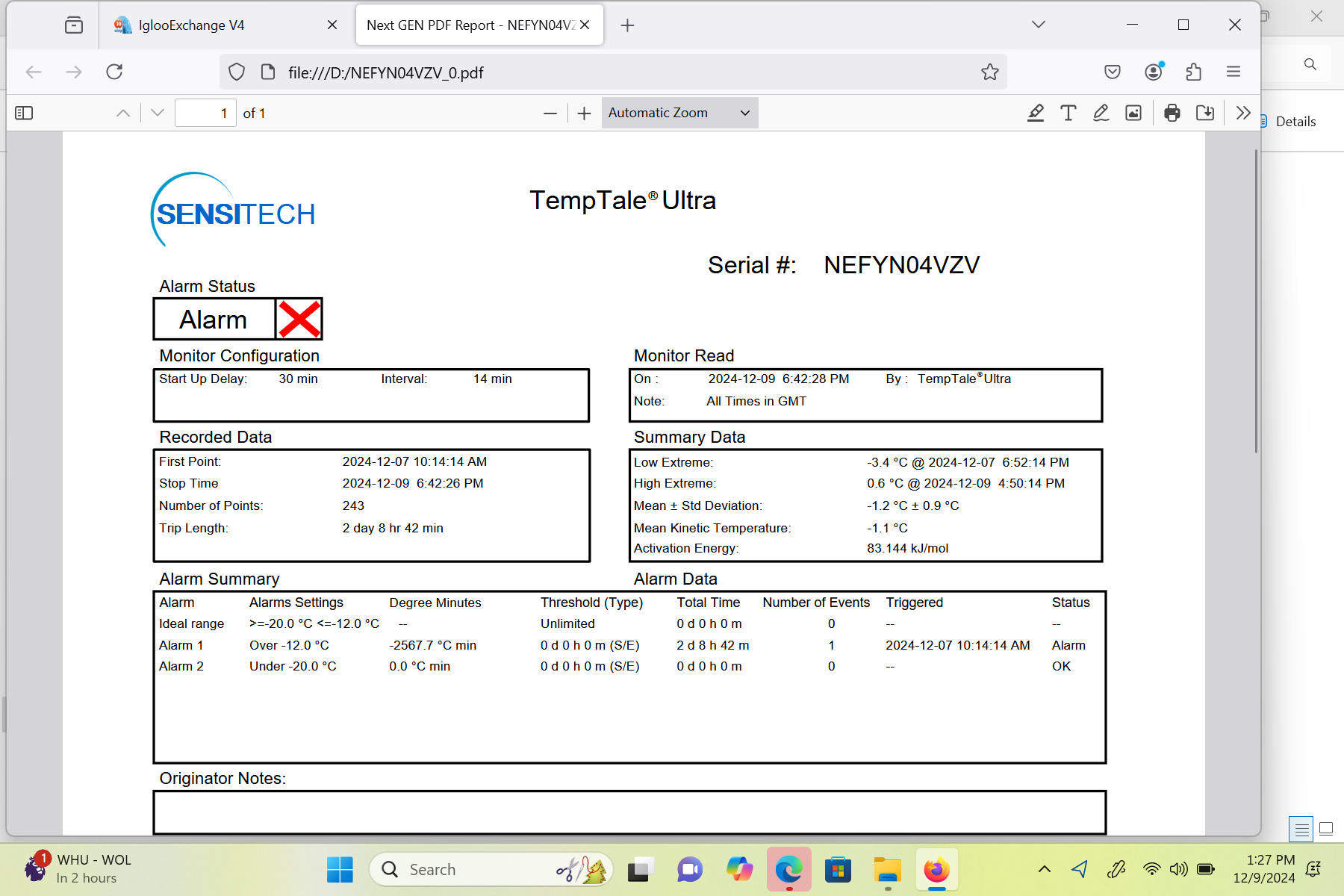Print the PDF report

pos(1172,113)
